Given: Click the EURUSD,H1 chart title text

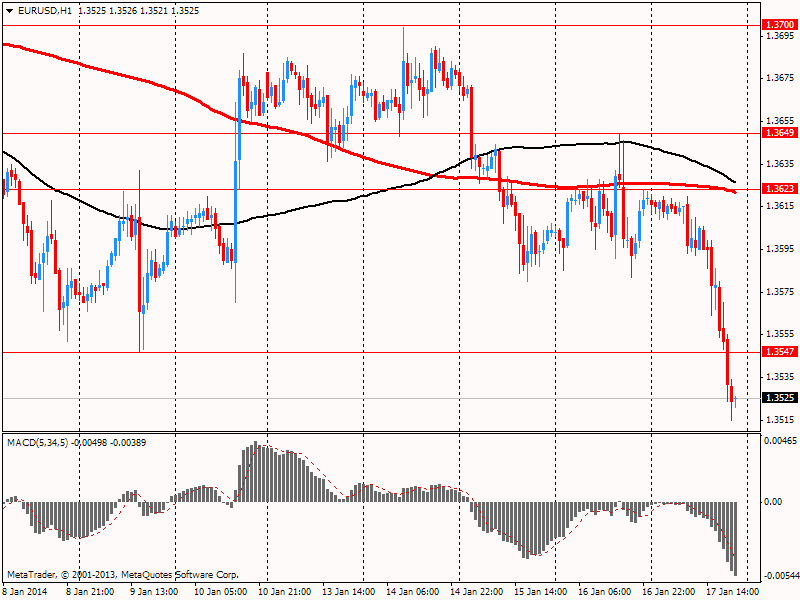Looking at the screenshot, I should (x=45, y=11).
